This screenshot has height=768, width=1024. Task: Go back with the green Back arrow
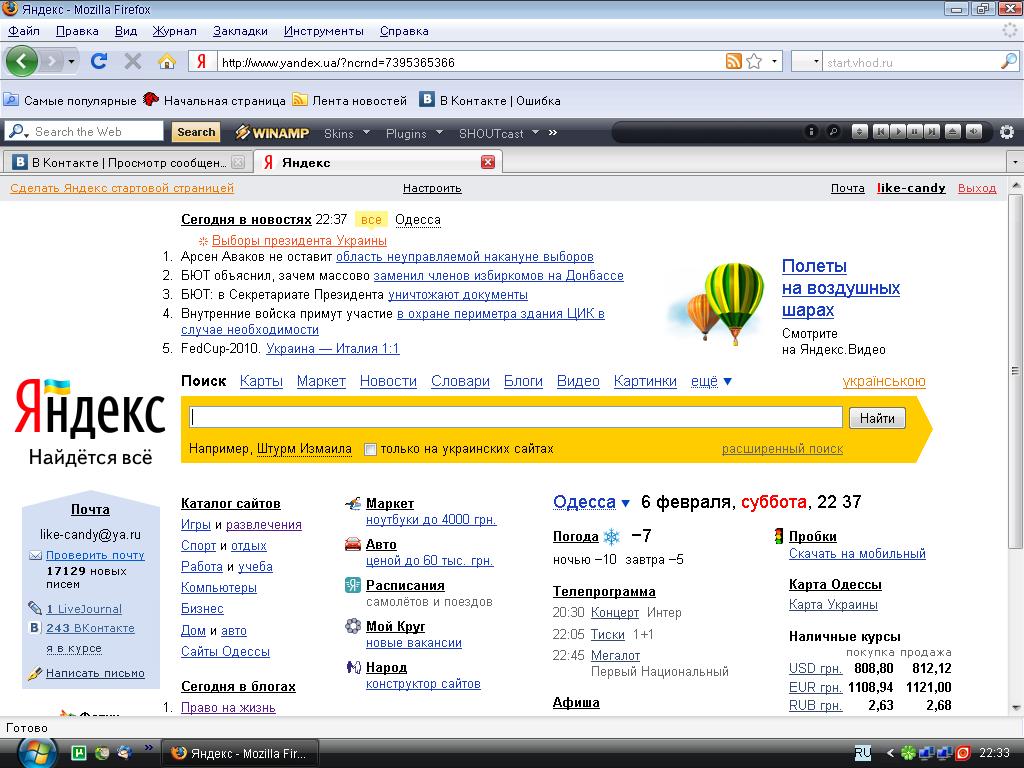(22, 61)
